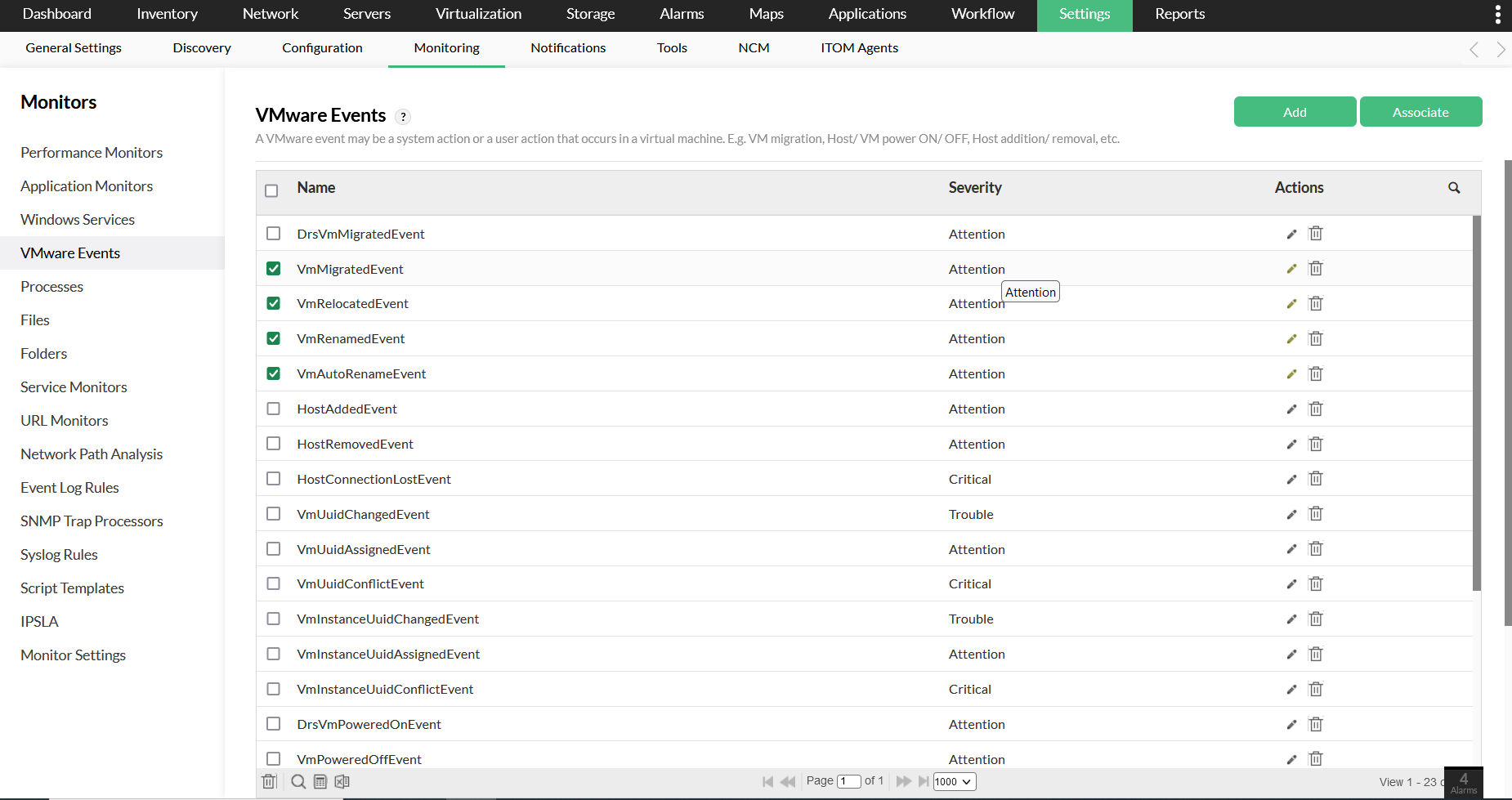Delete the VmRelocatedEvent row
1512x800 pixels.
(1316, 304)
